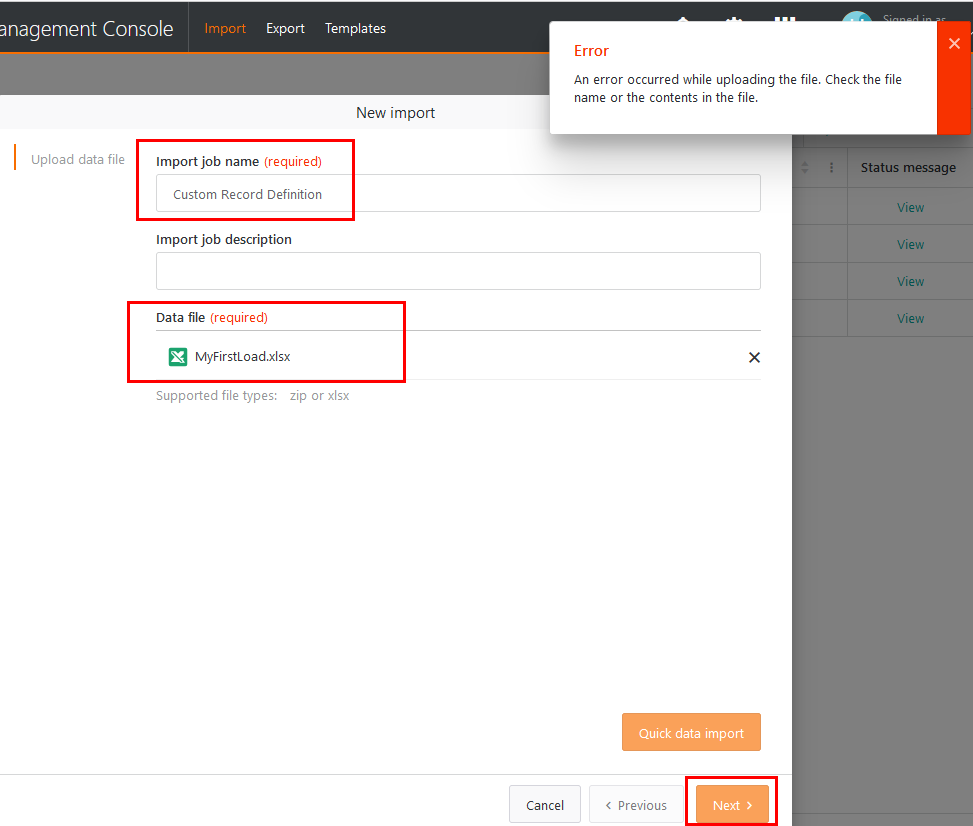The image size is (973, 826).
Task: Sort the column using the sort arrows
Action: point(805,168)
